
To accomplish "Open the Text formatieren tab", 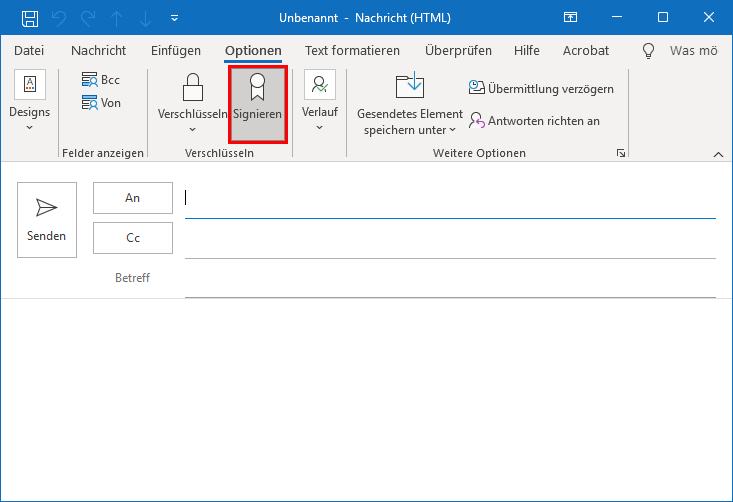I will [352, 50].
